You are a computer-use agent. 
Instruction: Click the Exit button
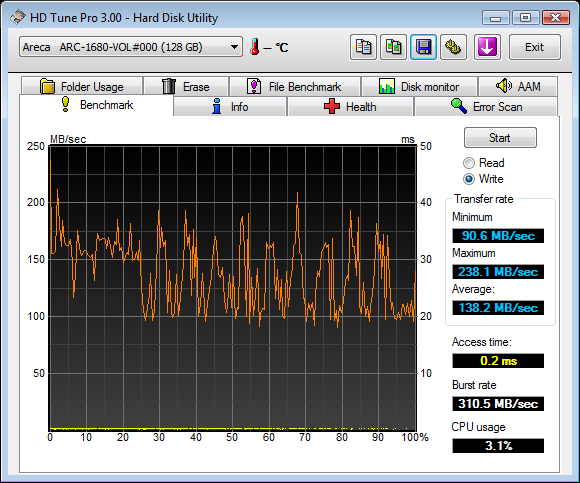tap(535, 47)
